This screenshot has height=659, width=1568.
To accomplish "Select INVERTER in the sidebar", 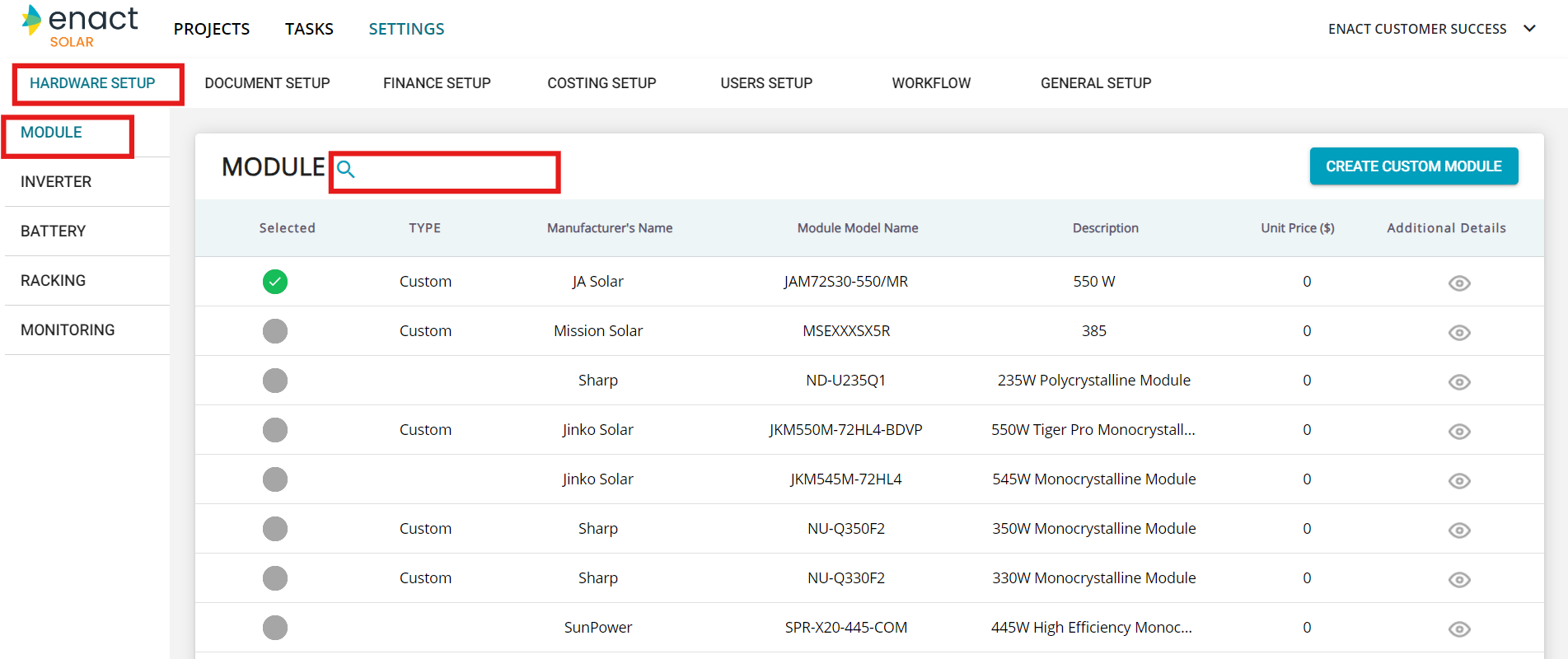I will tap(56, 182).
